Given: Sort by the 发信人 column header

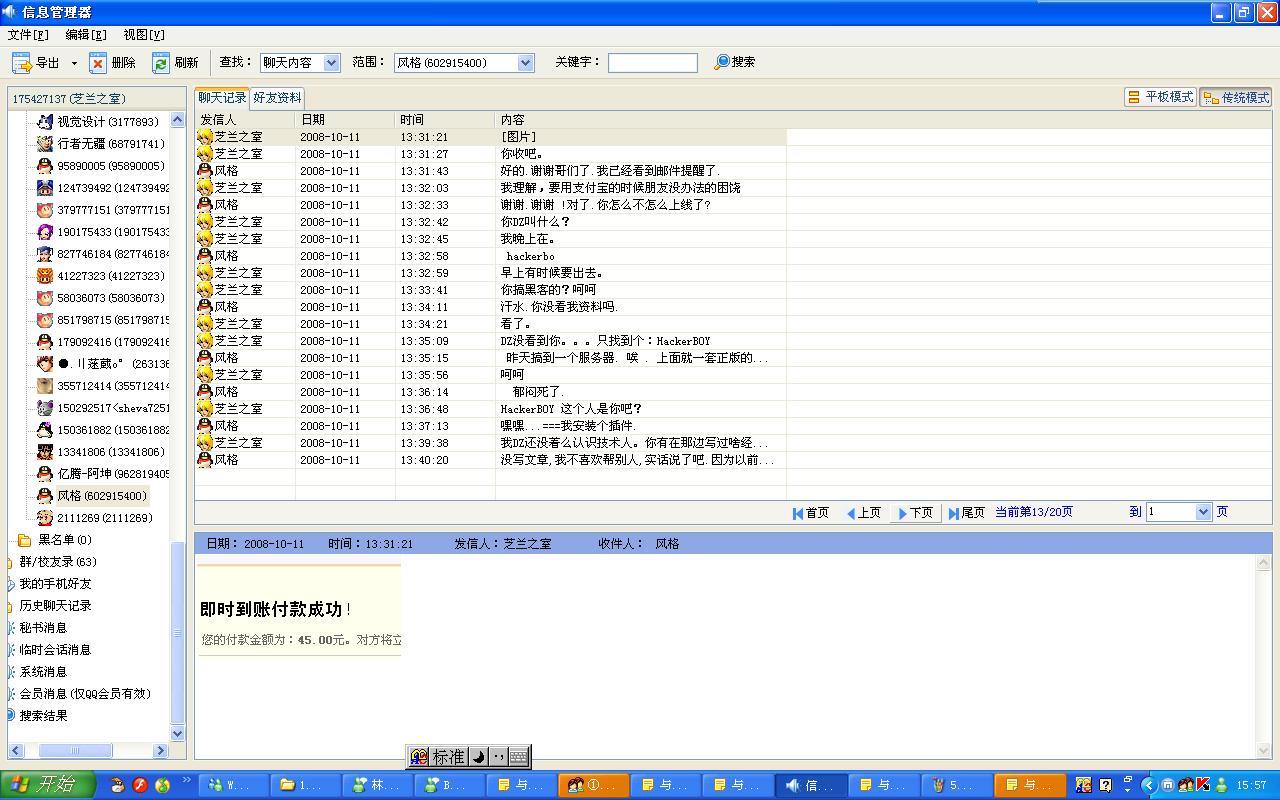Looking at the screenshot, I should [245, 120].
